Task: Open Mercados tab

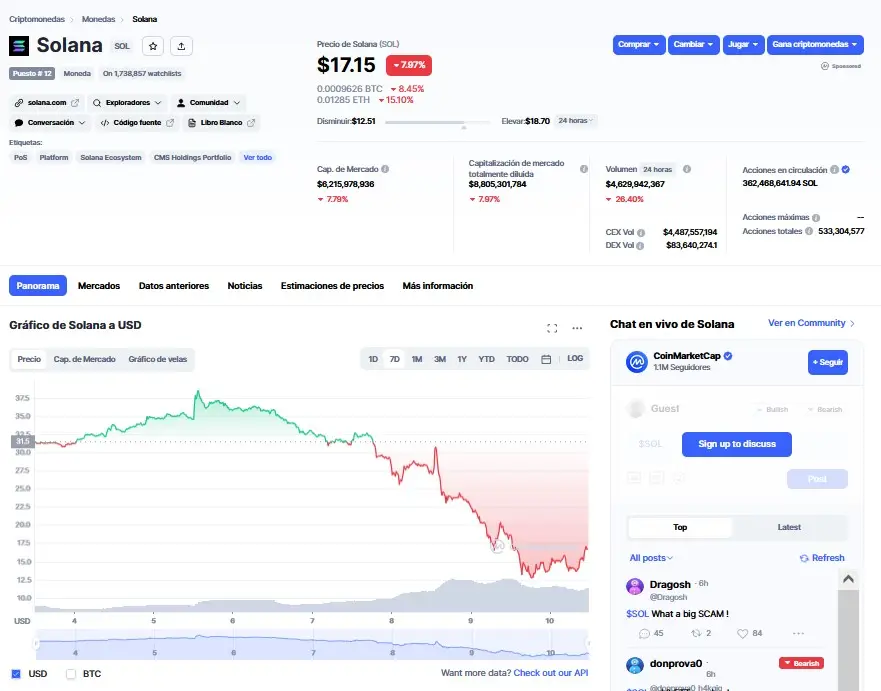Action: pos(99,286)
